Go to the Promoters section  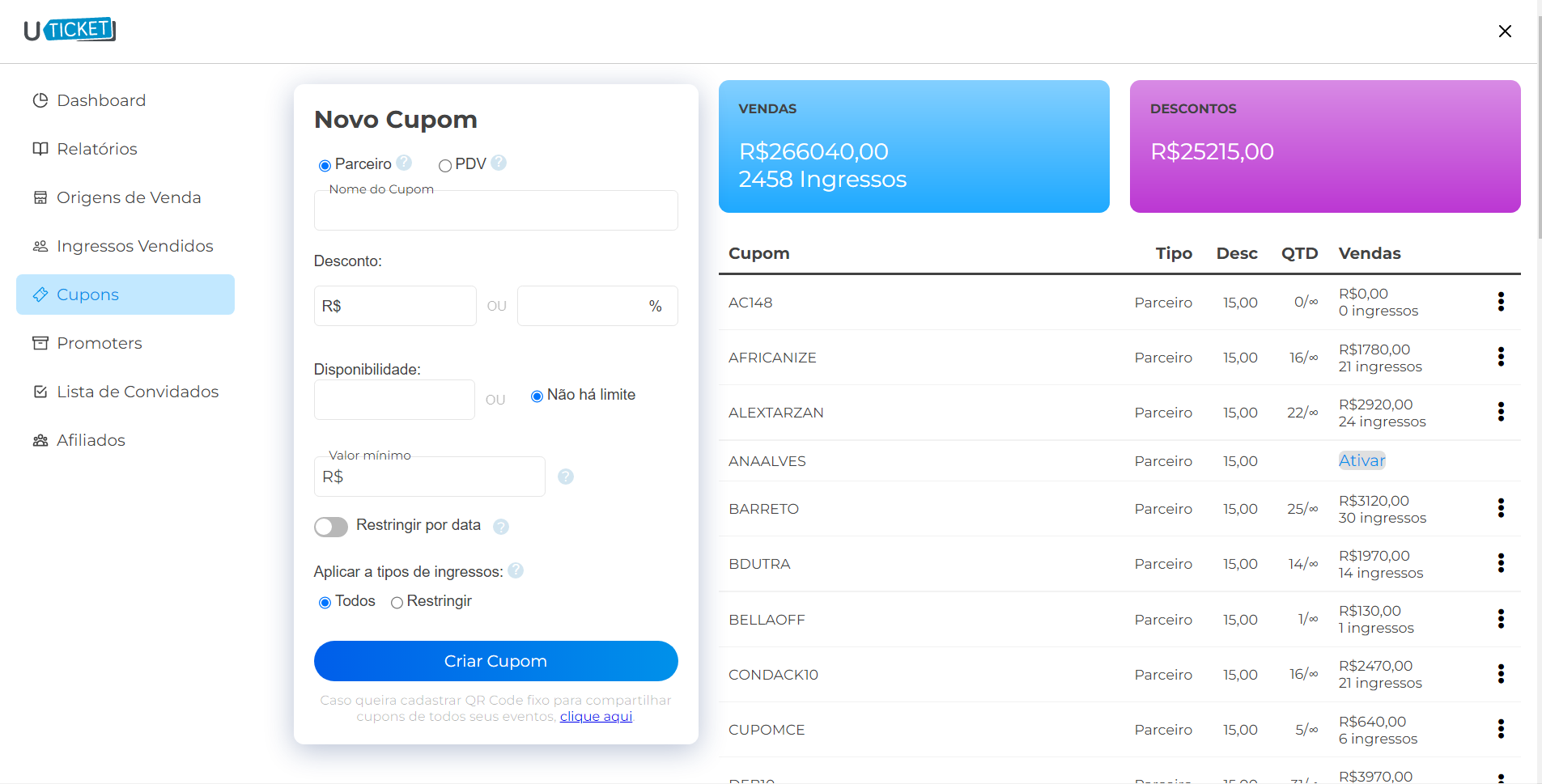click(x=100, y=342)
